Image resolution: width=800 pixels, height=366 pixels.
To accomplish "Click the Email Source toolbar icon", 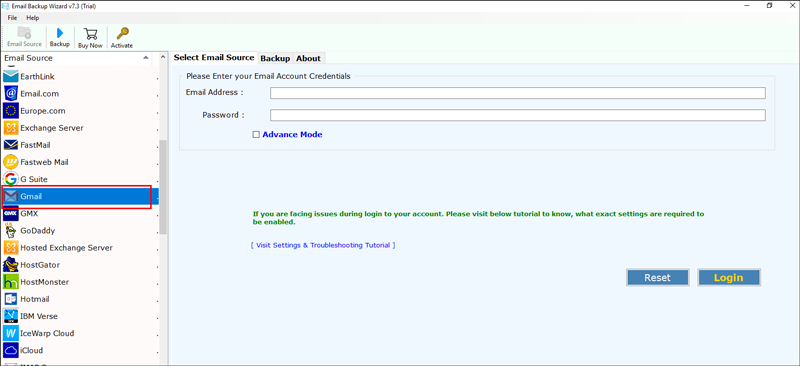I will (24, 33).
